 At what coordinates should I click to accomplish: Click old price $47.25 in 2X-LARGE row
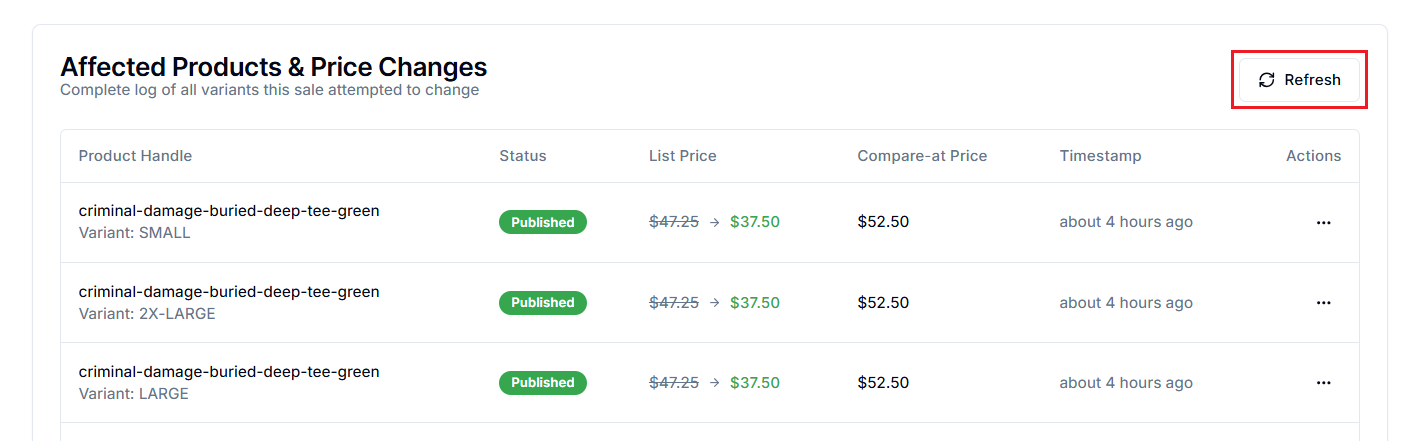point(674,302)
